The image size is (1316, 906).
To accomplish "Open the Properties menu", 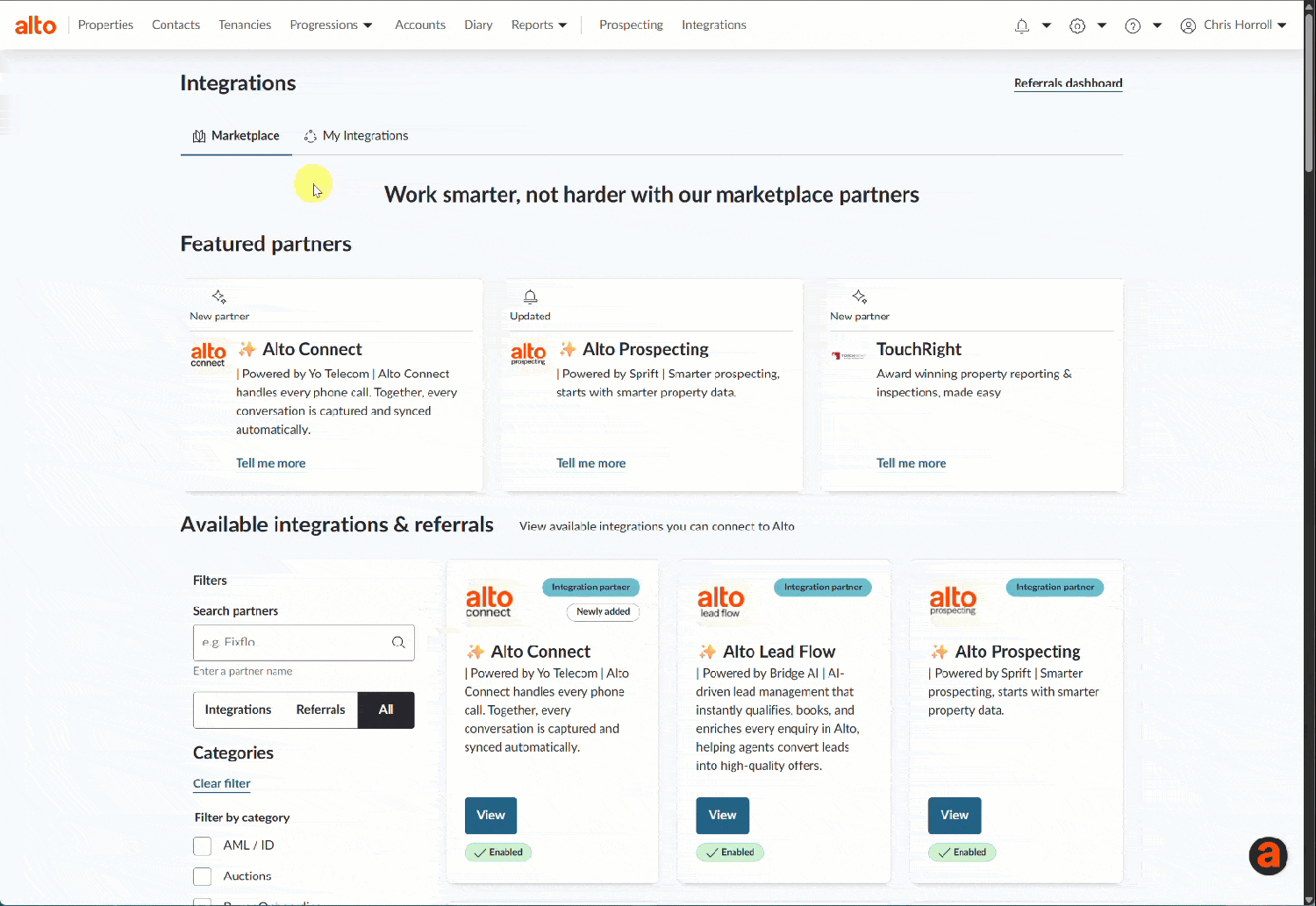I will click(x=105, y=25).
